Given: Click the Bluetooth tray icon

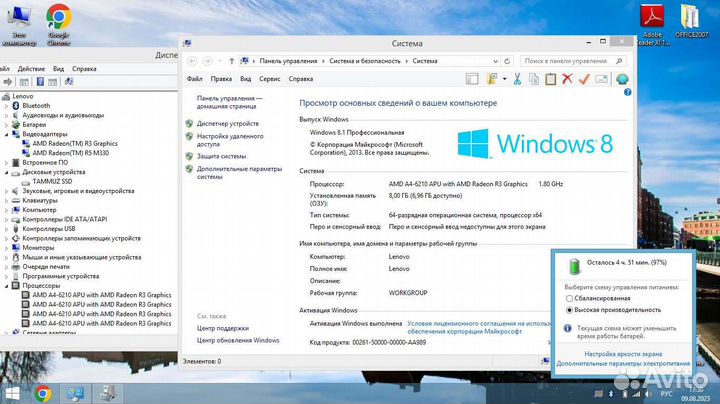Looking at the screenshot, I should 611,394.
